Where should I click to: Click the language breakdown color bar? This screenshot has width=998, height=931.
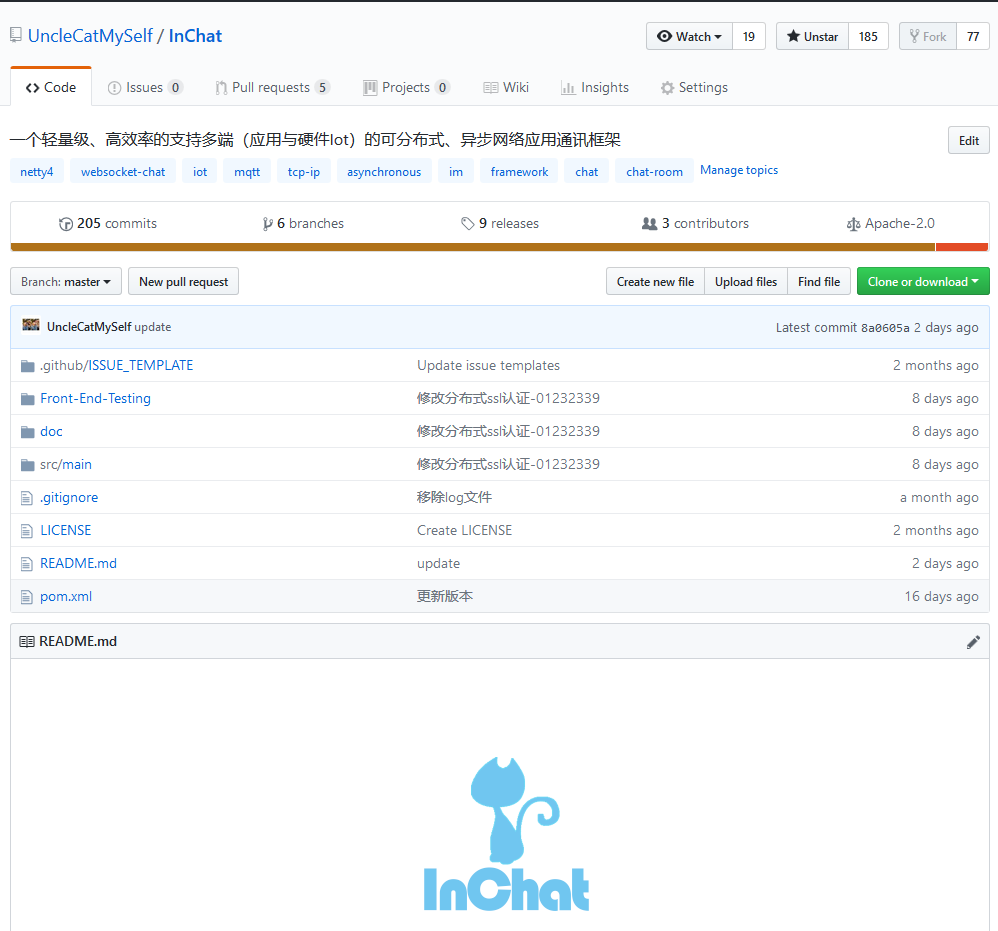click(500, 247)
